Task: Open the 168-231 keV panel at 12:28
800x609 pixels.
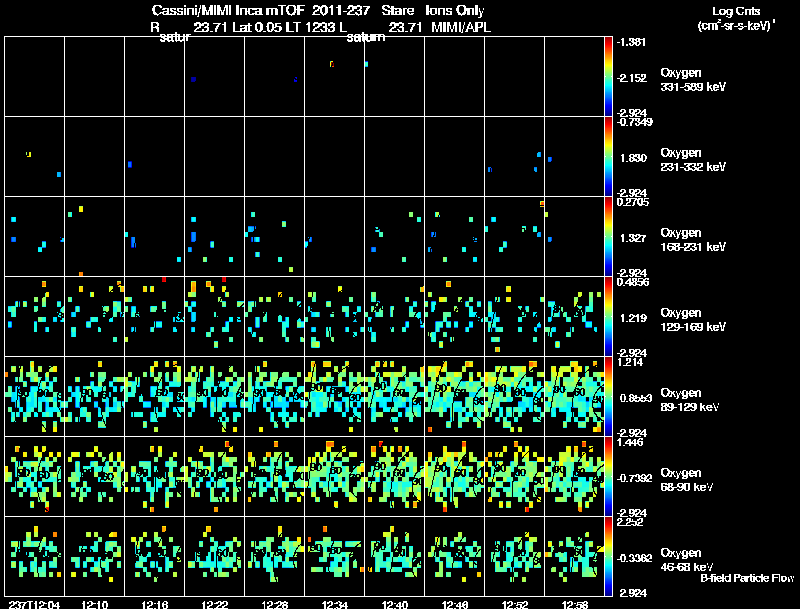Action: (274, 237)
